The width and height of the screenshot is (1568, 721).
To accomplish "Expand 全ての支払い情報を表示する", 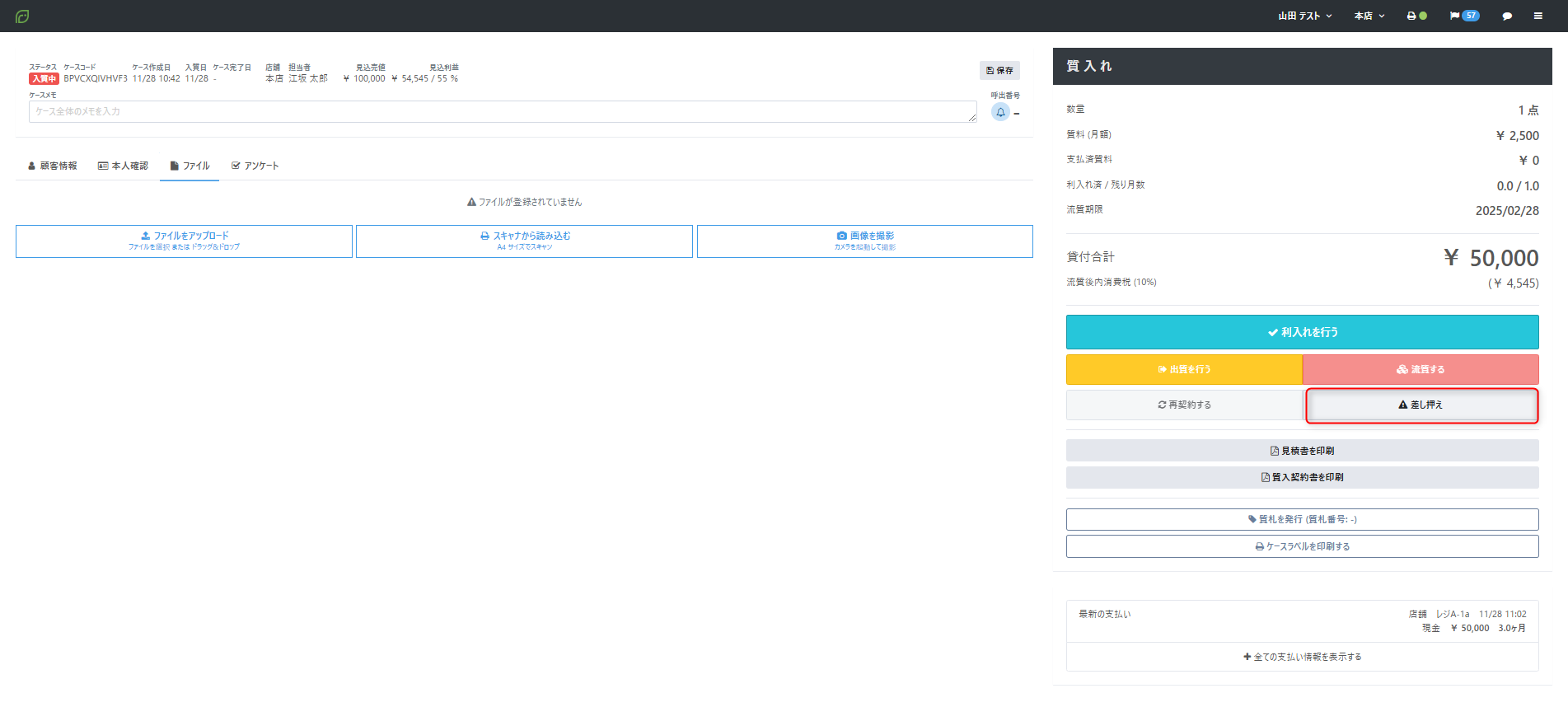I will [x=1302, y=657].
